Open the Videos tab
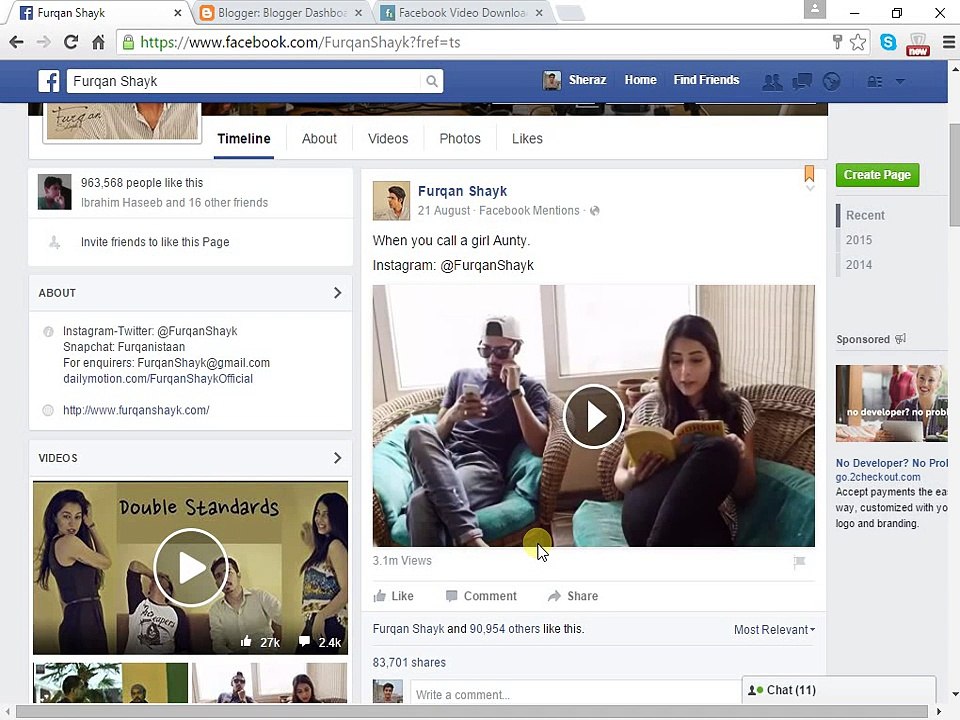The image size is (960, 720). [x=388, y=138]
